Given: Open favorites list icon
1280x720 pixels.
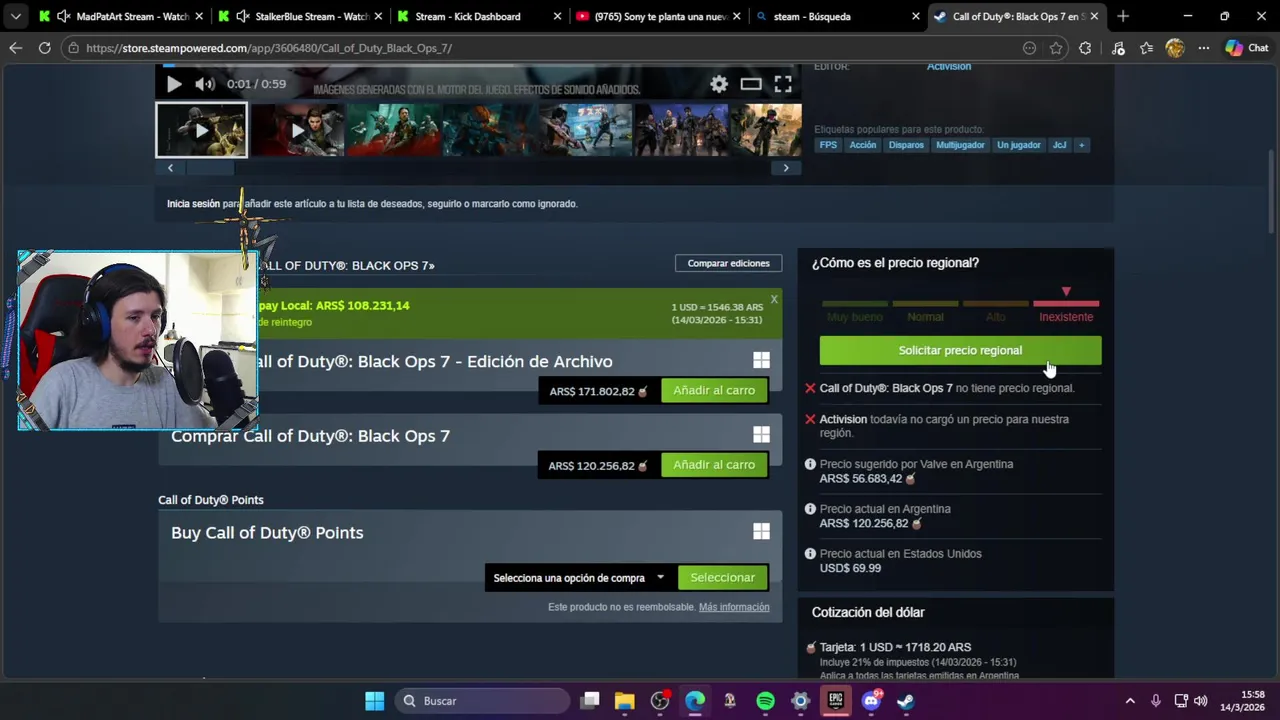Looking at the screenshot, I should pos(1146,48).
